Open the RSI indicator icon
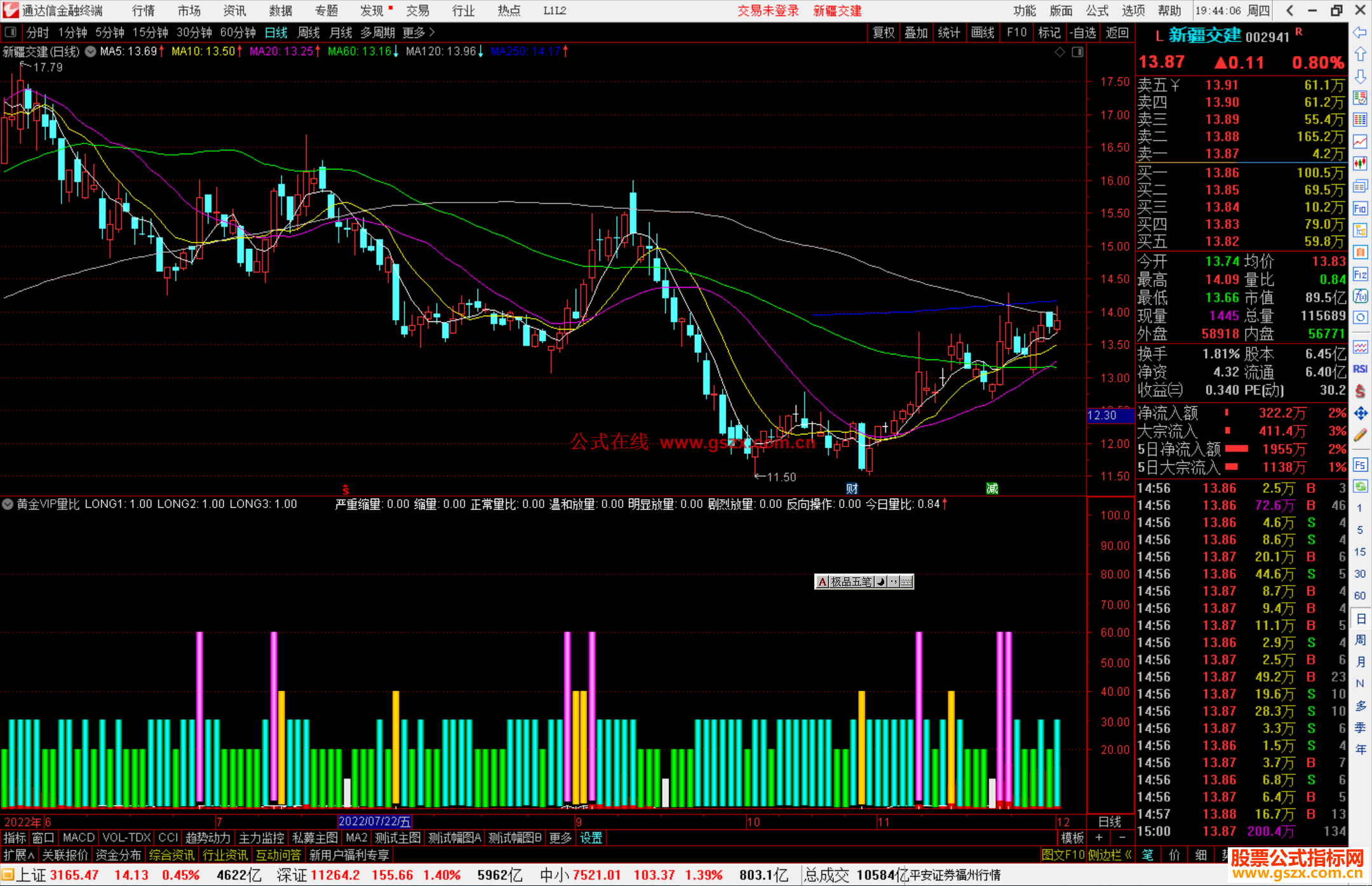Screen dimensions: 1372x886 (x=1360, y=369)
